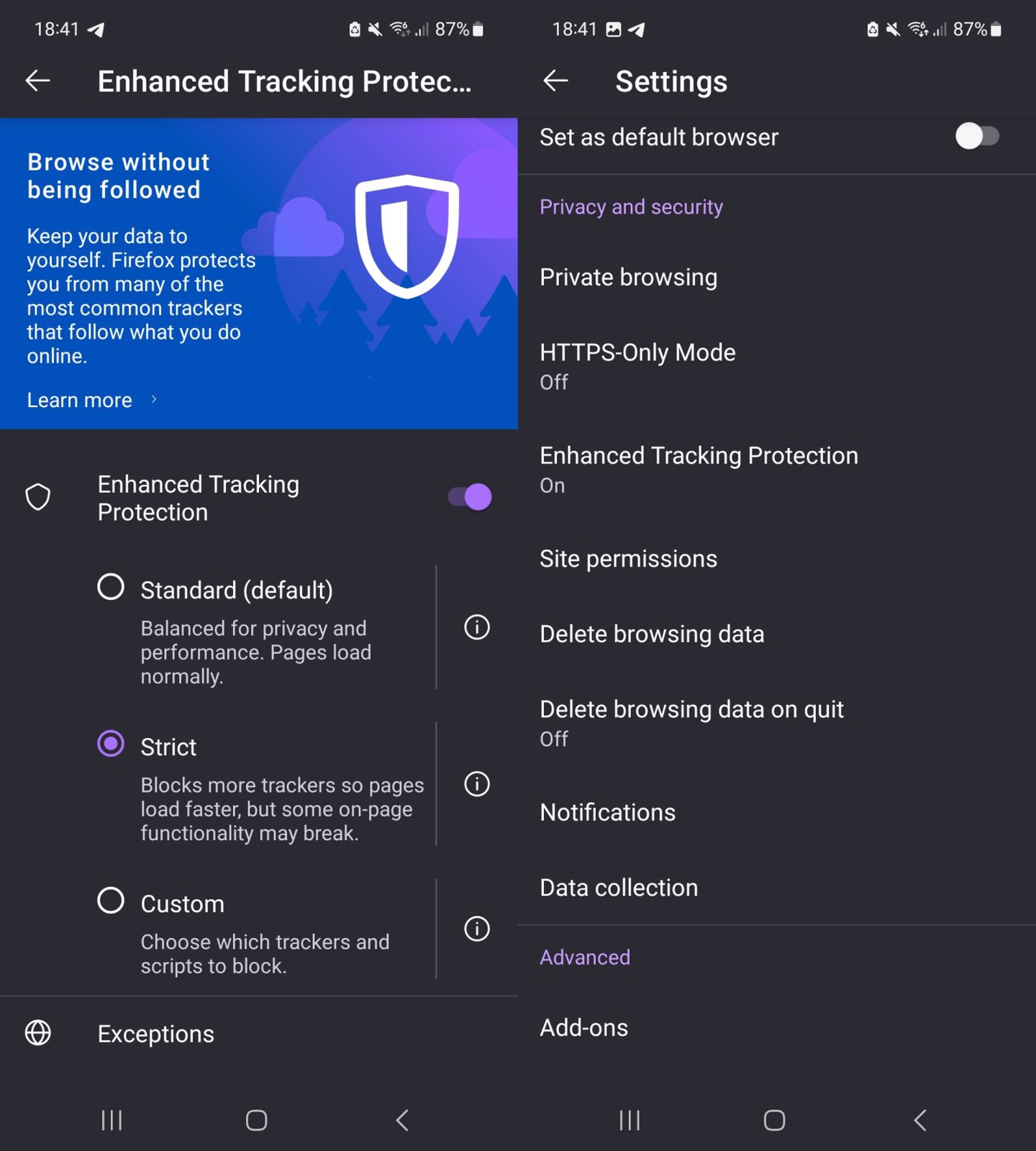The width and height of the screenshot is (1036, 1151).
Task: Open the info icon for Standard protection
Action: [476, 628]
